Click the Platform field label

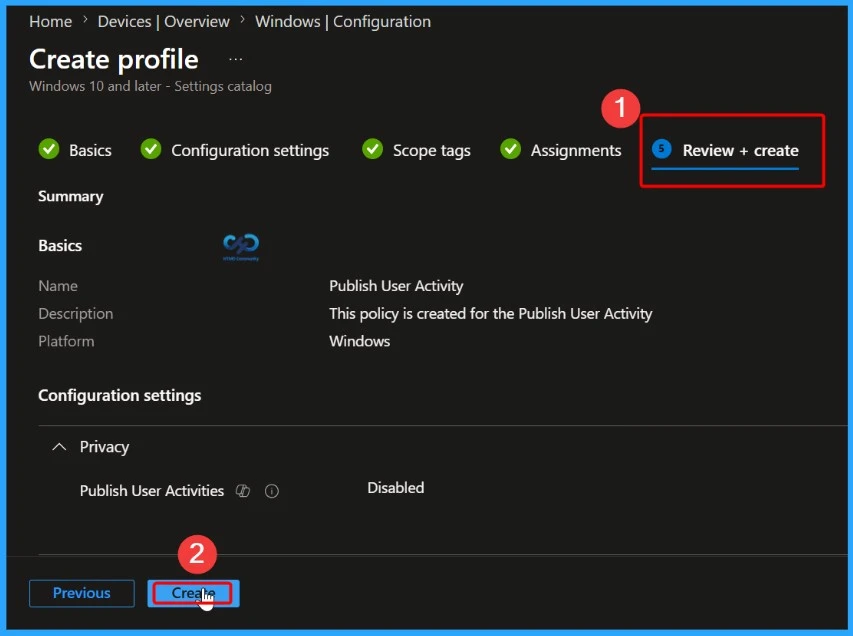click(x=66, y=341)
